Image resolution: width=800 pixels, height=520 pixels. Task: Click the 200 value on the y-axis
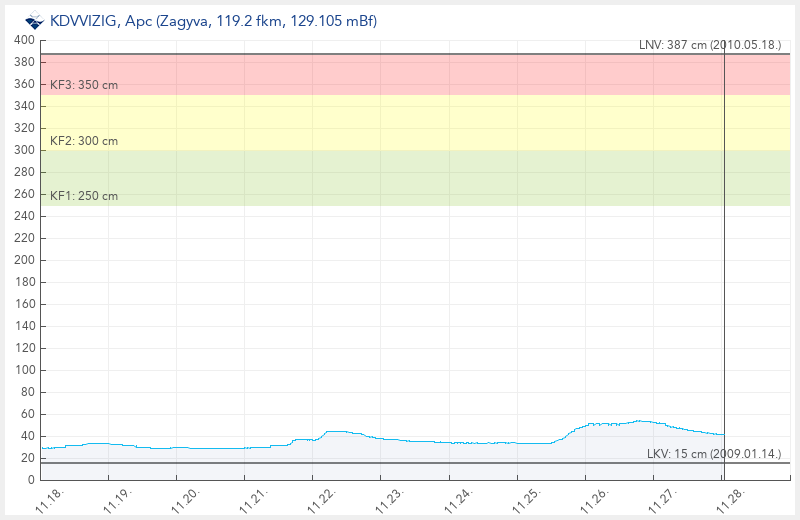(x=24, y=260)
